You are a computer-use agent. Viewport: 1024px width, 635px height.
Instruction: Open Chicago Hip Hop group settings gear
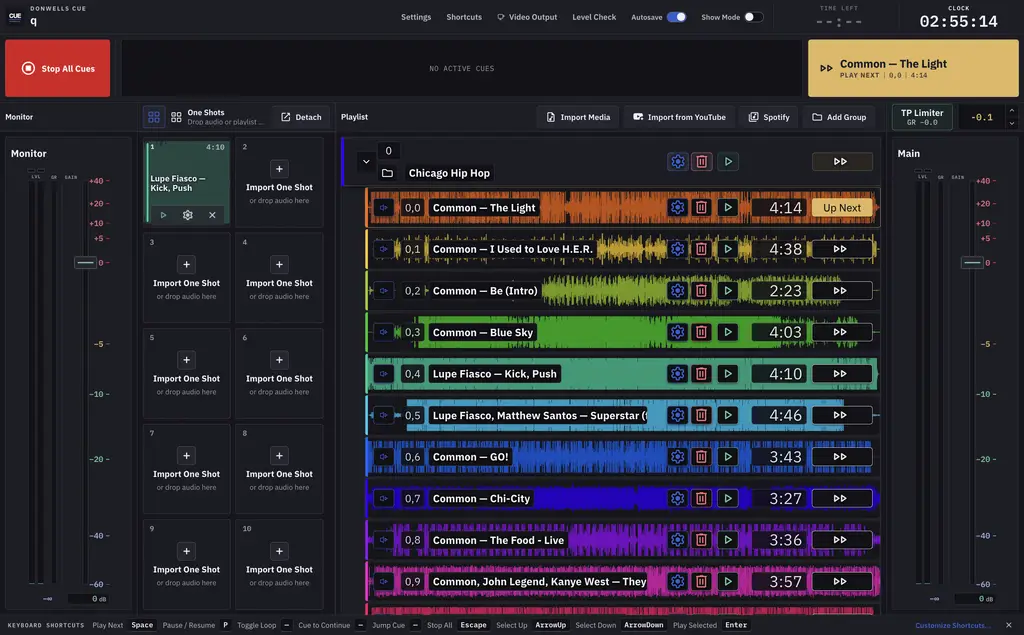pos(678,161)
